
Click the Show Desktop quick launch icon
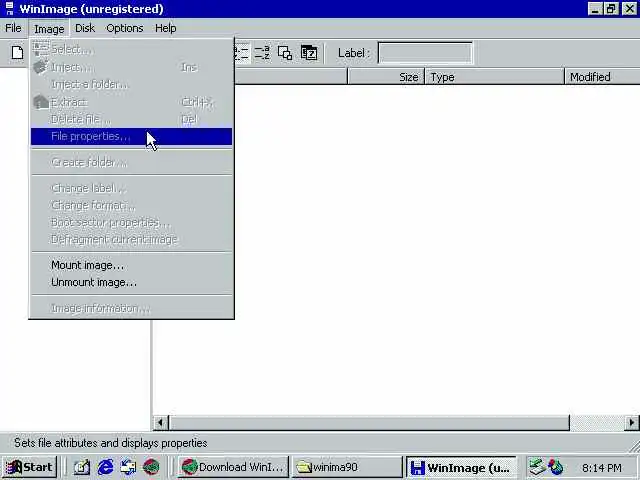[x=82, y=467]
